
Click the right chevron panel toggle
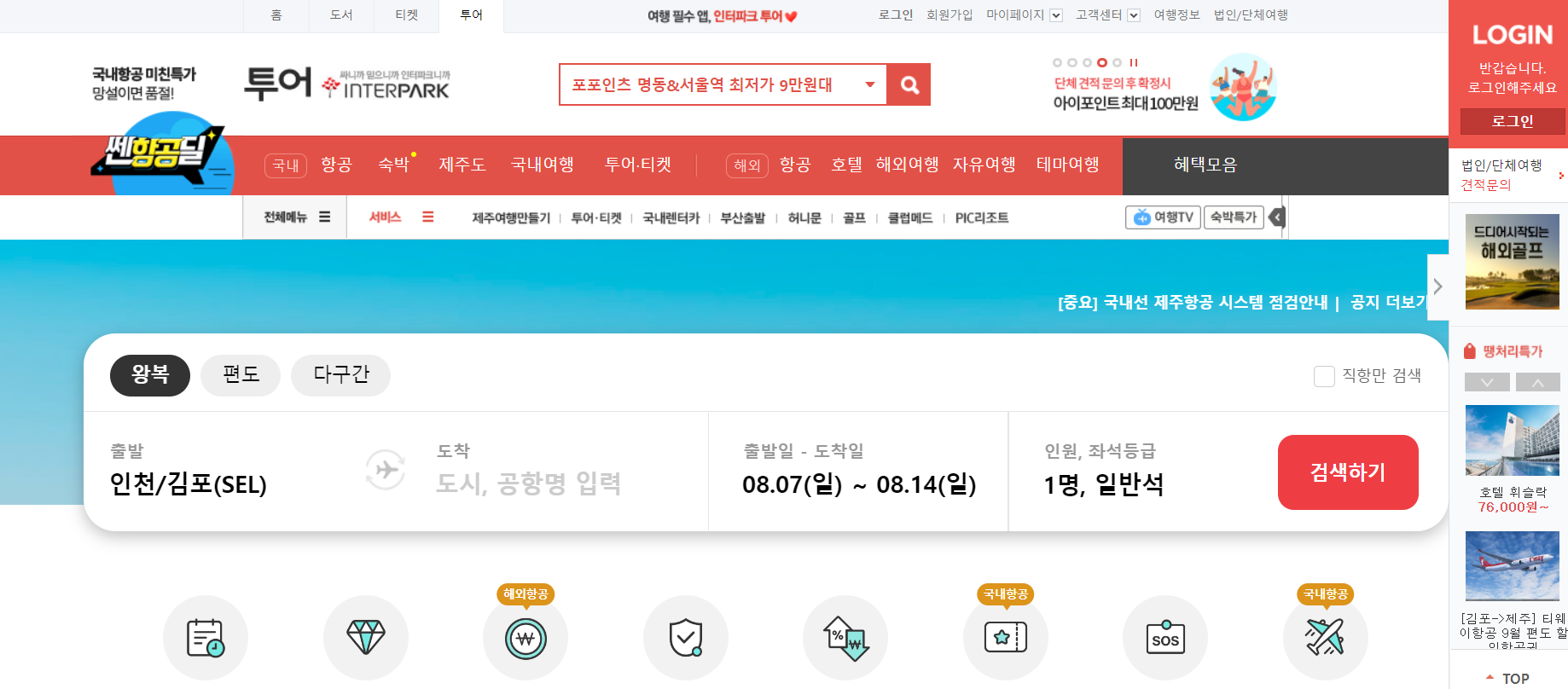pos(1438,287)
